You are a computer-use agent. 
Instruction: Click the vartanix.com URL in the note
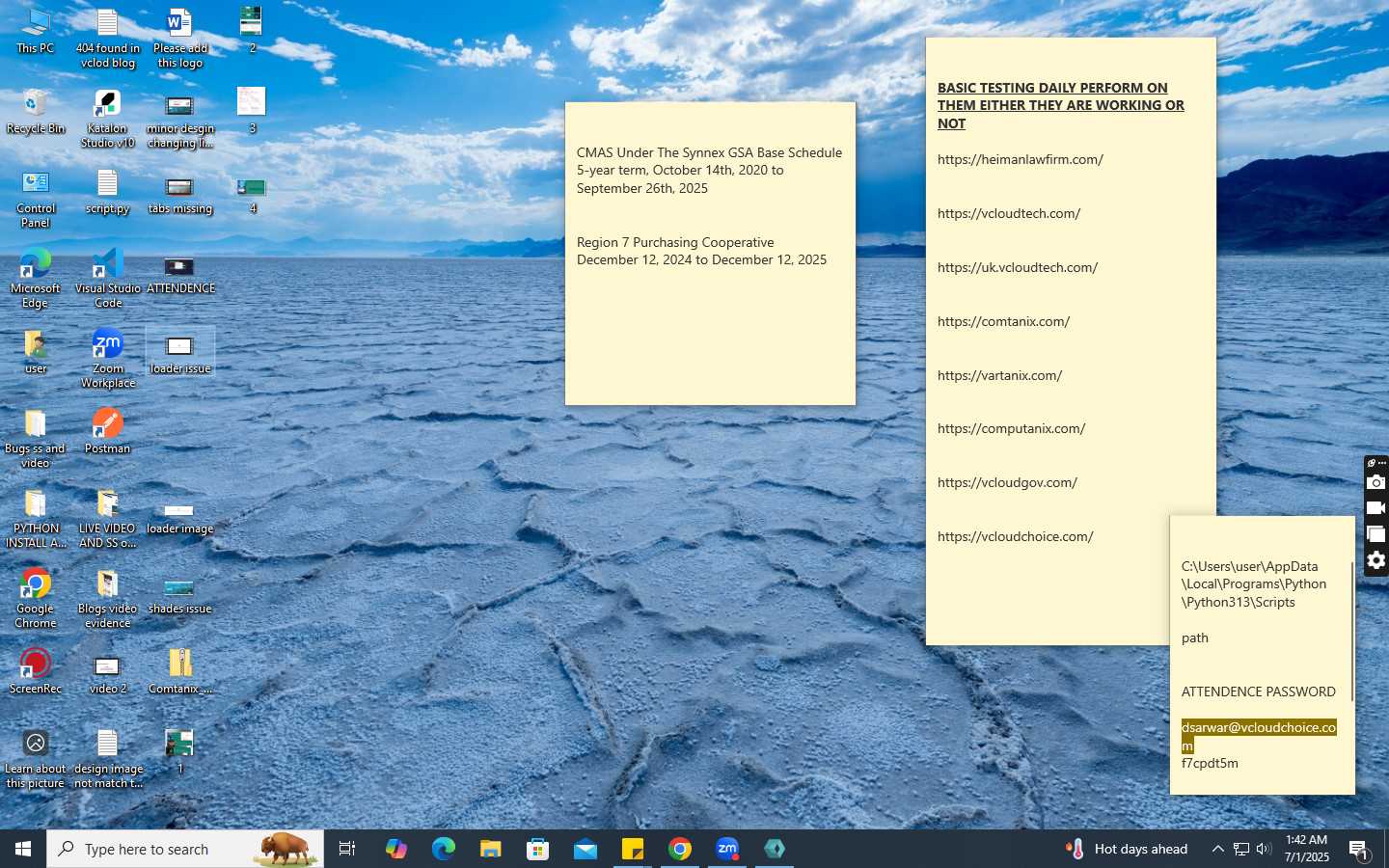[1000, 375]
